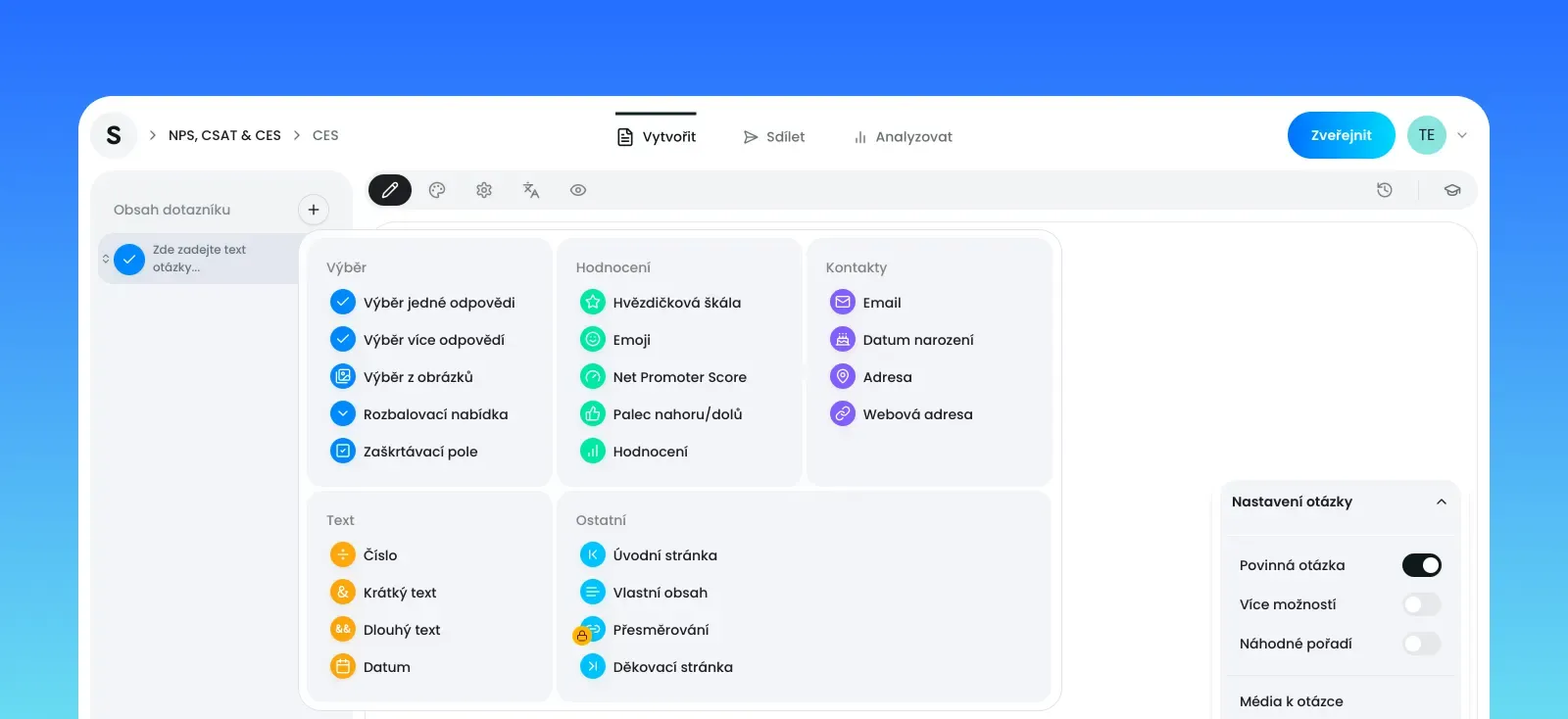Add Net Promoter Score question

[664, 376]
